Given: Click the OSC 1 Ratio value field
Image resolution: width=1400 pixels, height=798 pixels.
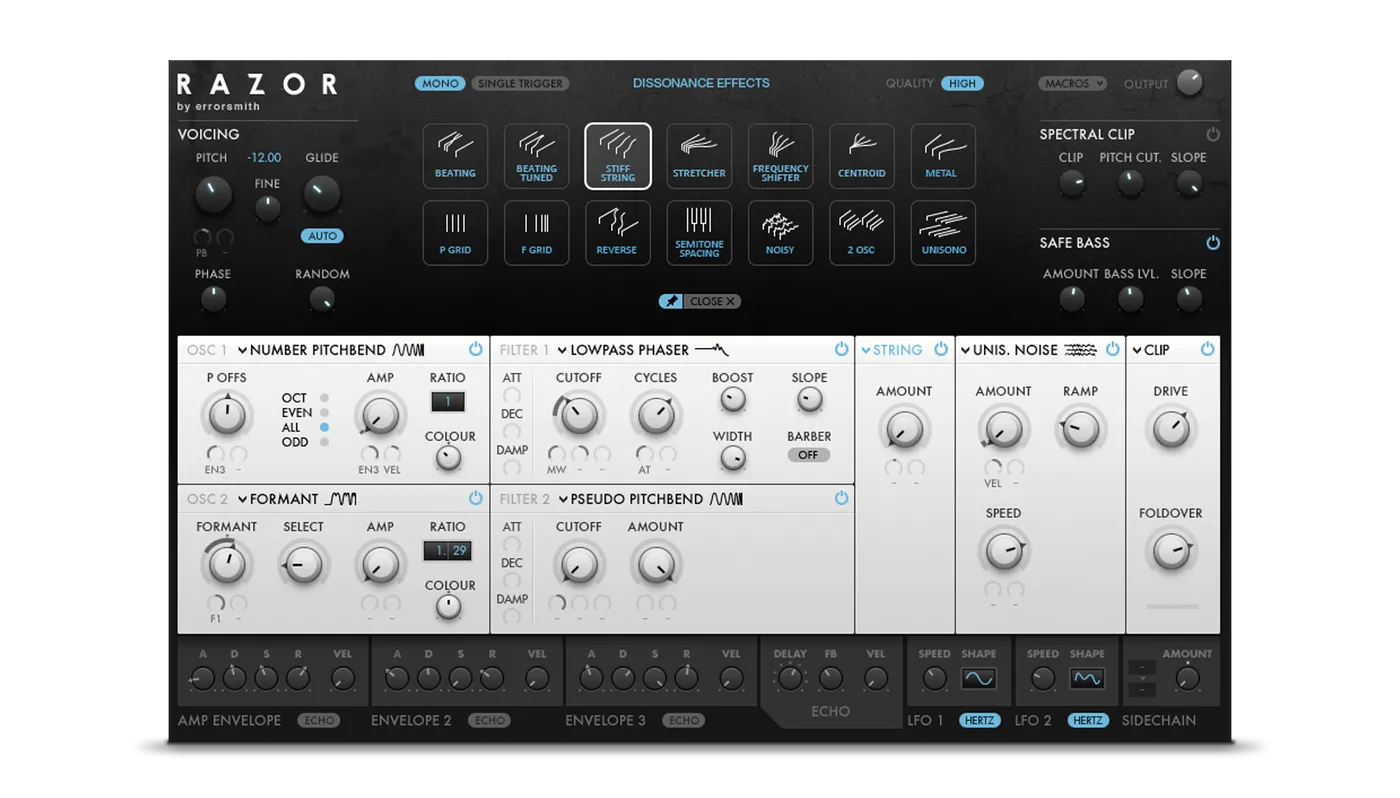Looking at the screenshot, I should coord(448,402).
